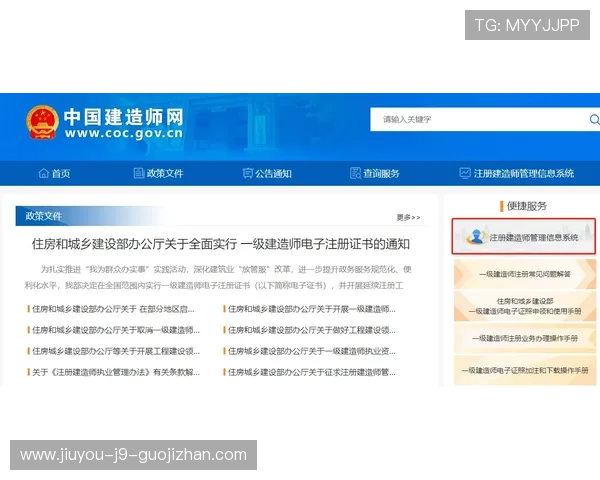Click the notice icon beside 公告通知
Screen dimensions: 600x480
click(x=248, y=173)
